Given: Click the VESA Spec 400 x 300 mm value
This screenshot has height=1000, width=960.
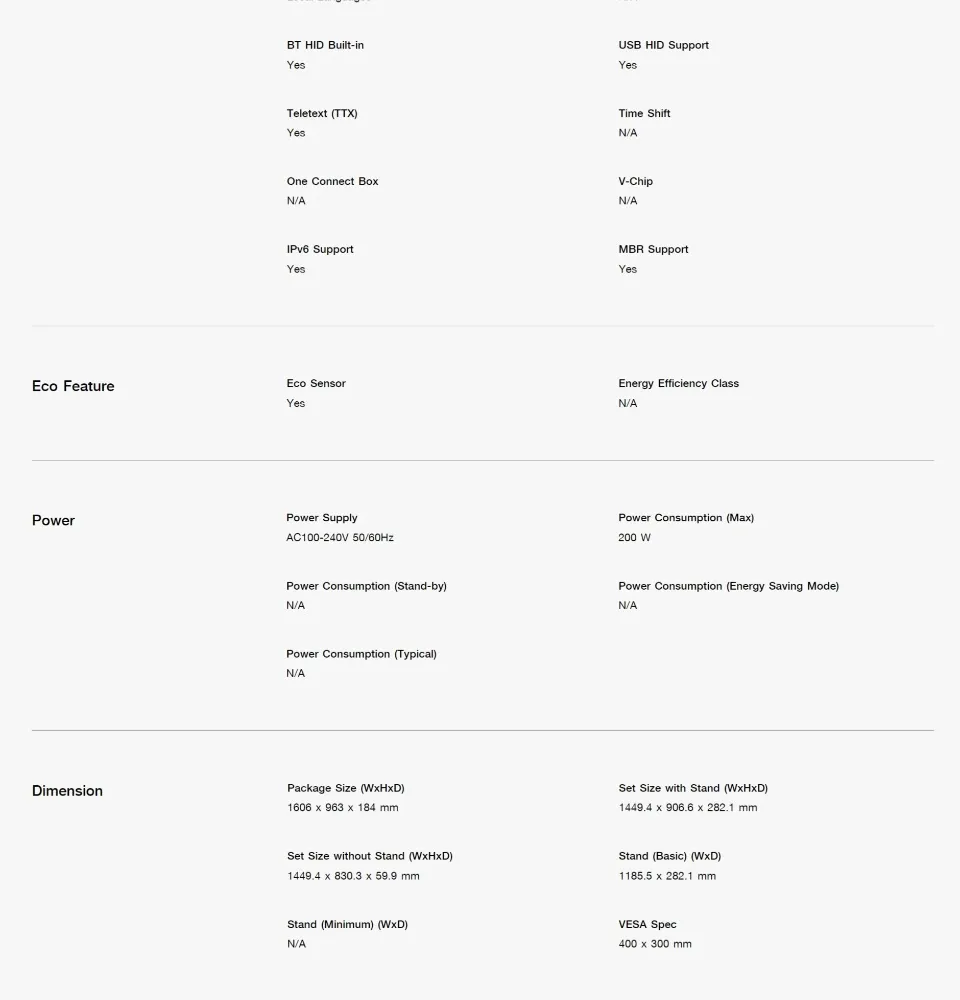Looking at the screenshot, I should coord(655,944).
